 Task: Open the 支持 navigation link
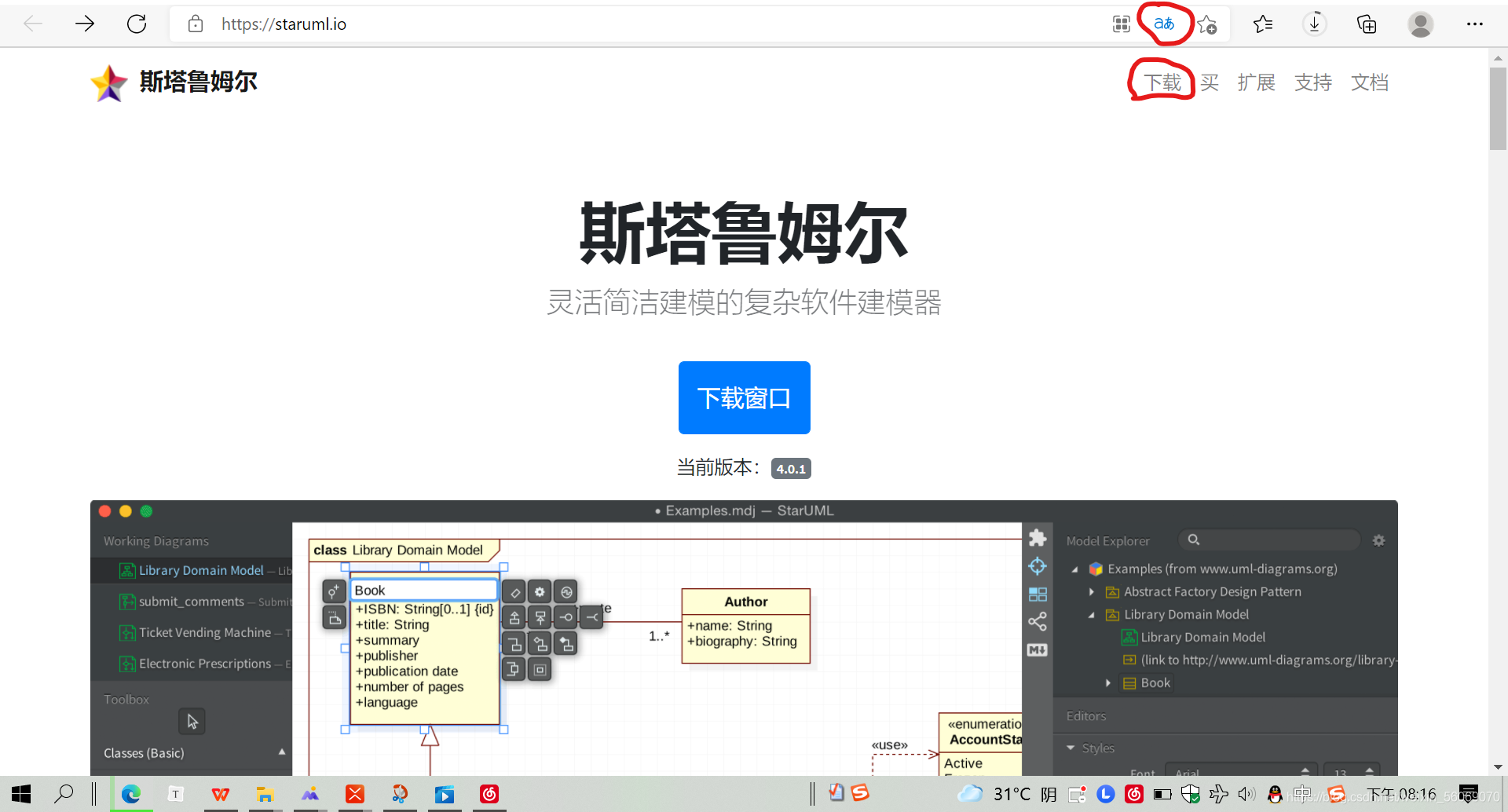click(x=1313, y=82)
